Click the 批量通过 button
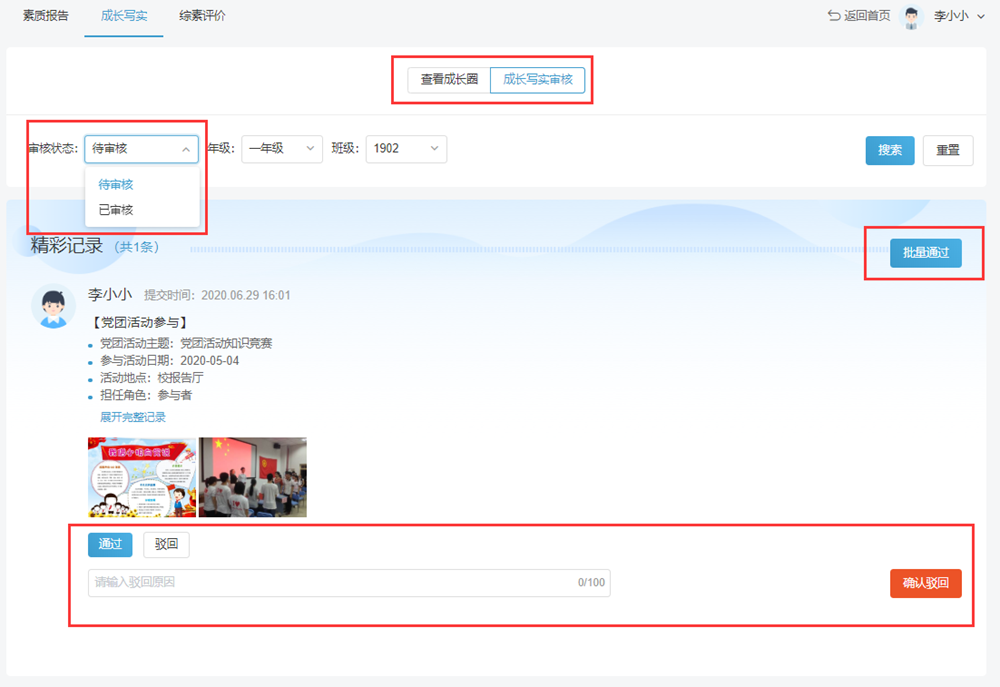The image size is (1000, 687). (925, 253)
